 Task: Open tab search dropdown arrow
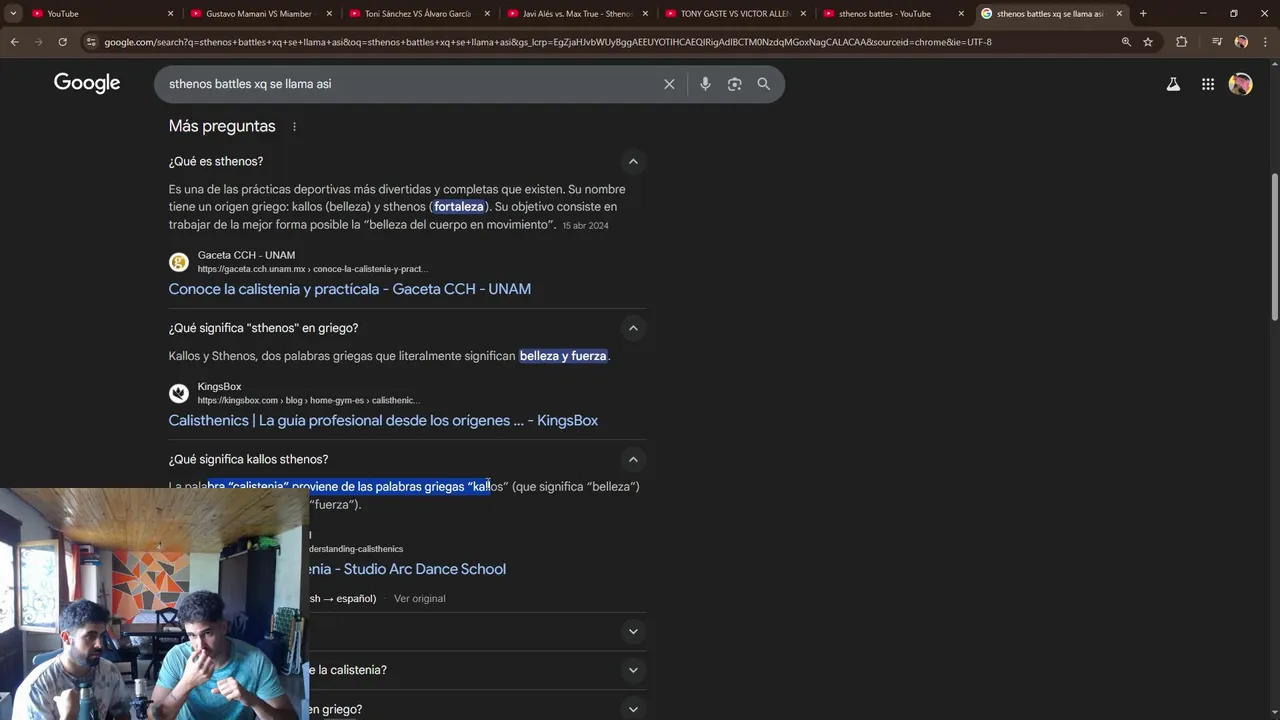(x=13, y=13)
